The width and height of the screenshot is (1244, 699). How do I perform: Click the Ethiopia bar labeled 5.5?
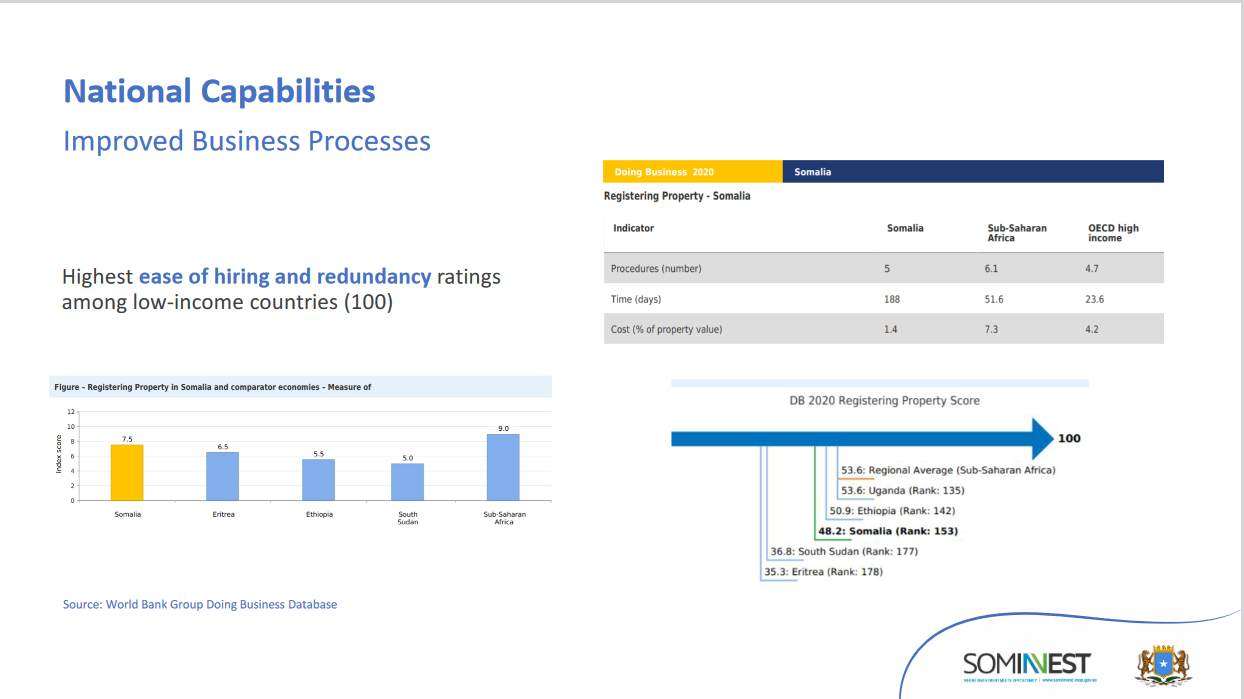click(318, 479)
